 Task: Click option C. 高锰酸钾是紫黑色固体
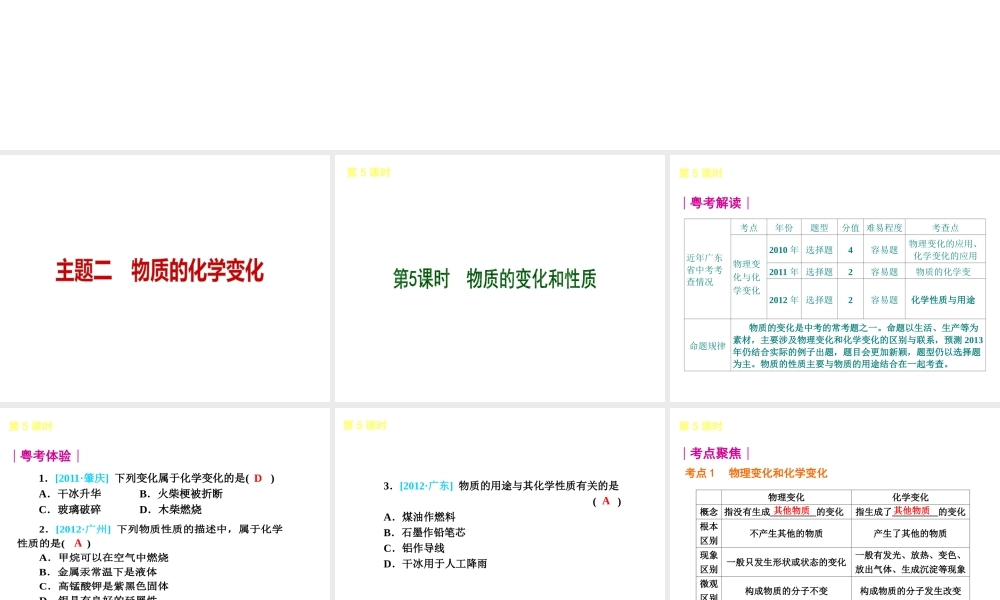(x=104, y=586)
